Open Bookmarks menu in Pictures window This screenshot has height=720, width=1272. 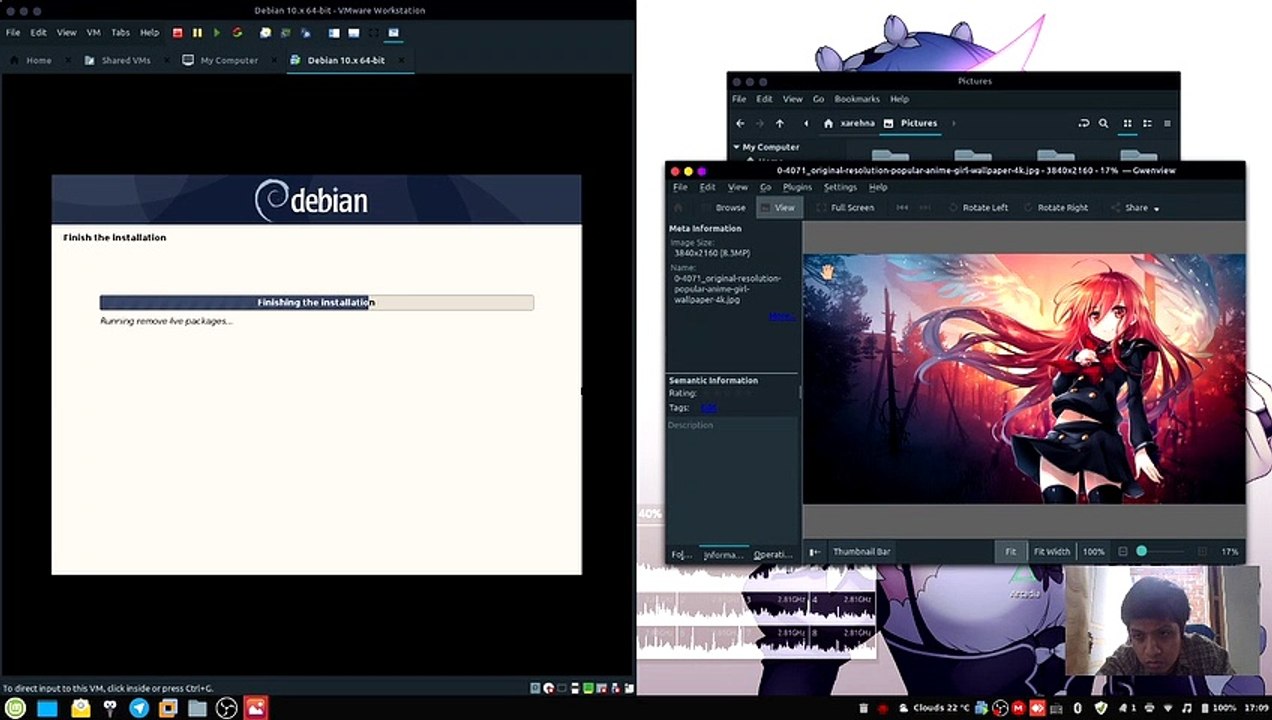[x=857, y=99]
